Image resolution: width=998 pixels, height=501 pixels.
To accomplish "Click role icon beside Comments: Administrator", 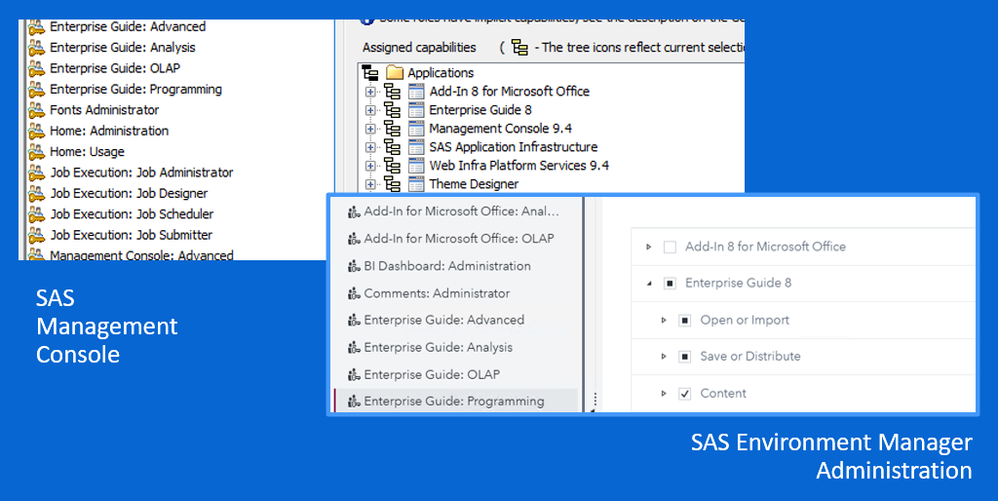I will (x=355, y=293).
